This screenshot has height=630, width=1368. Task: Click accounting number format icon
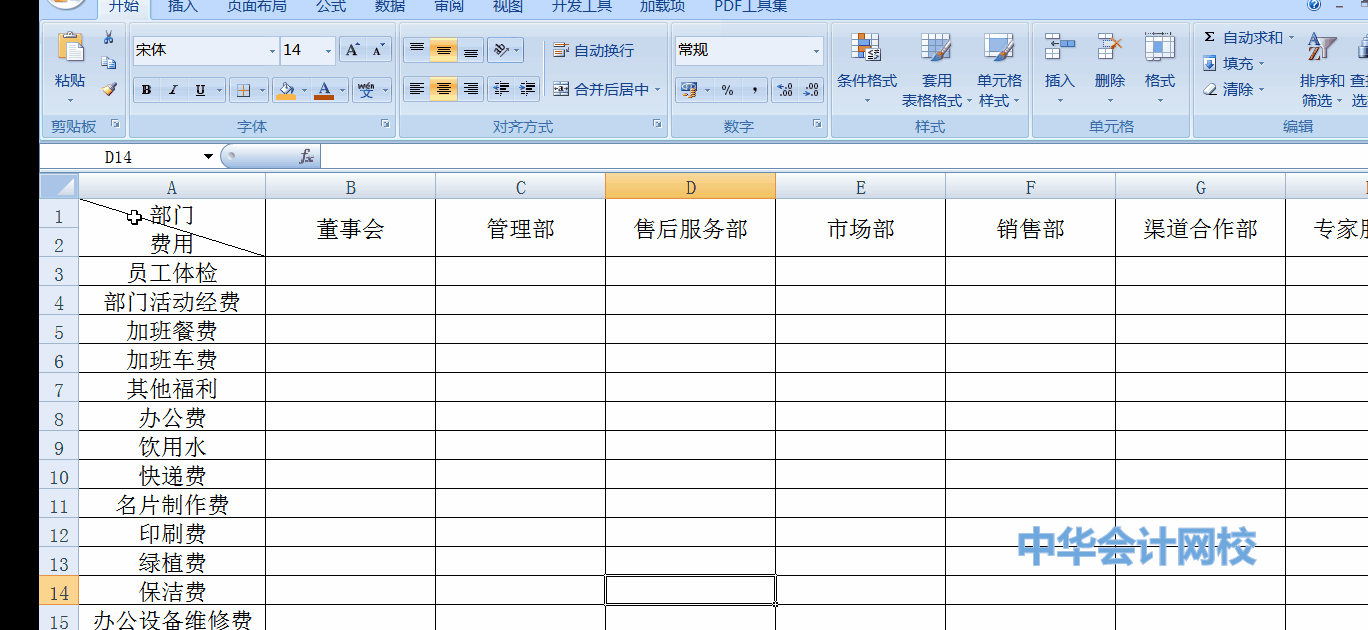point(688,90)
